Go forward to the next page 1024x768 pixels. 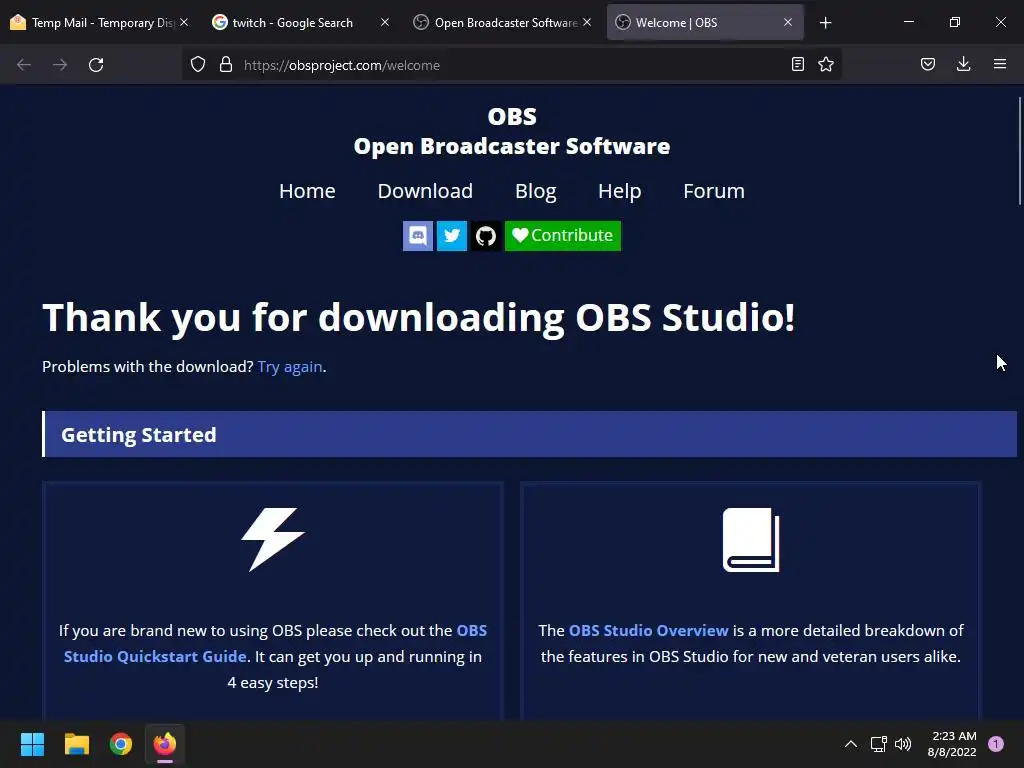60,65
